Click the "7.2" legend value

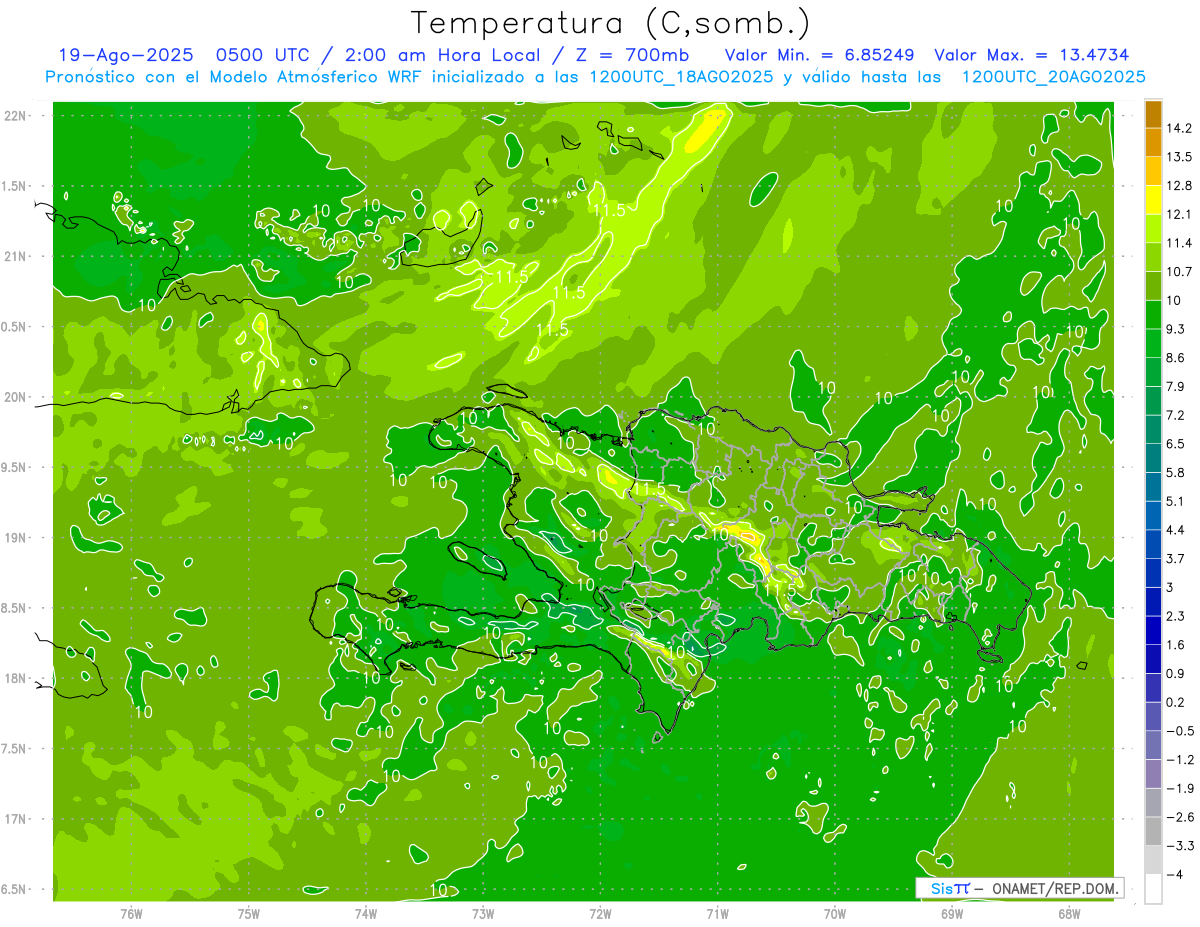point(1176,415)
